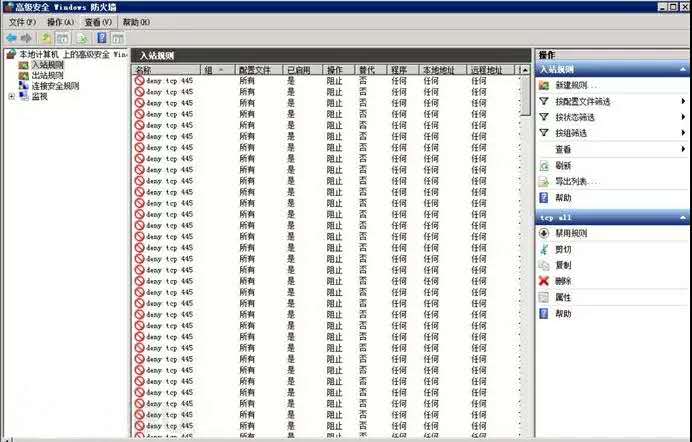Image resolution: width=692 pixels, height=442 pixels.
Task: Click the 导出列表... action
Action: [577, 181]
